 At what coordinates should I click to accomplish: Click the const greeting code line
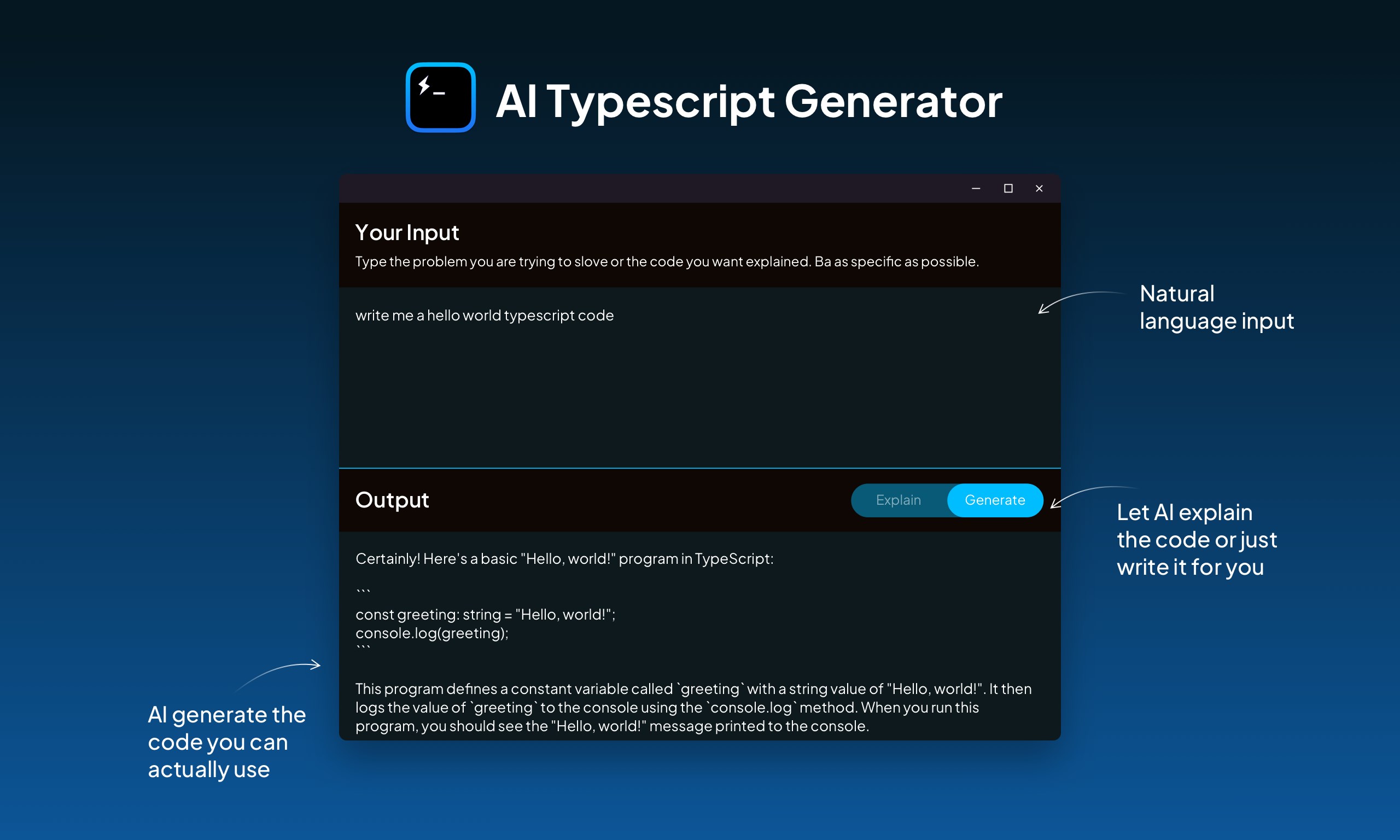click(x=485, y=614)
